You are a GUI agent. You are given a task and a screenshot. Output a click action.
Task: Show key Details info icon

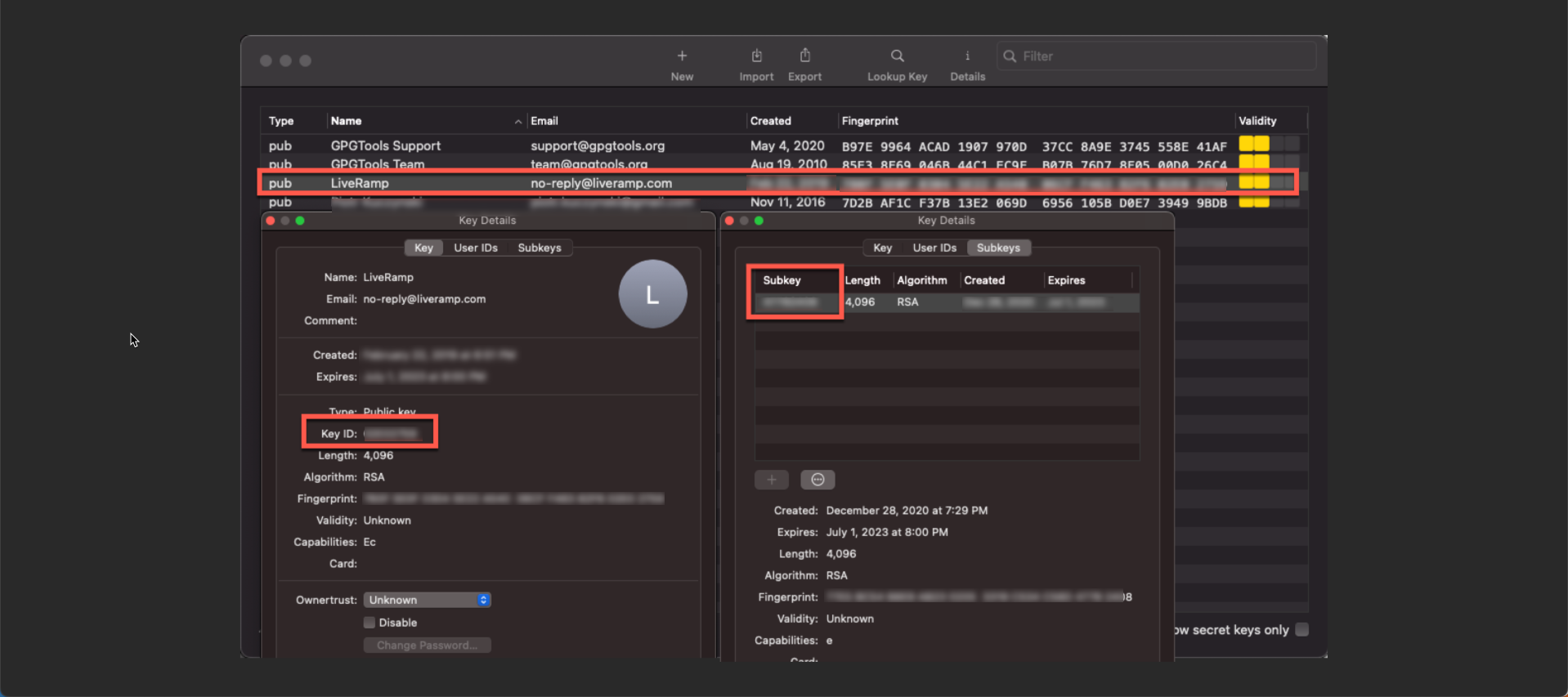click(967, 65)
